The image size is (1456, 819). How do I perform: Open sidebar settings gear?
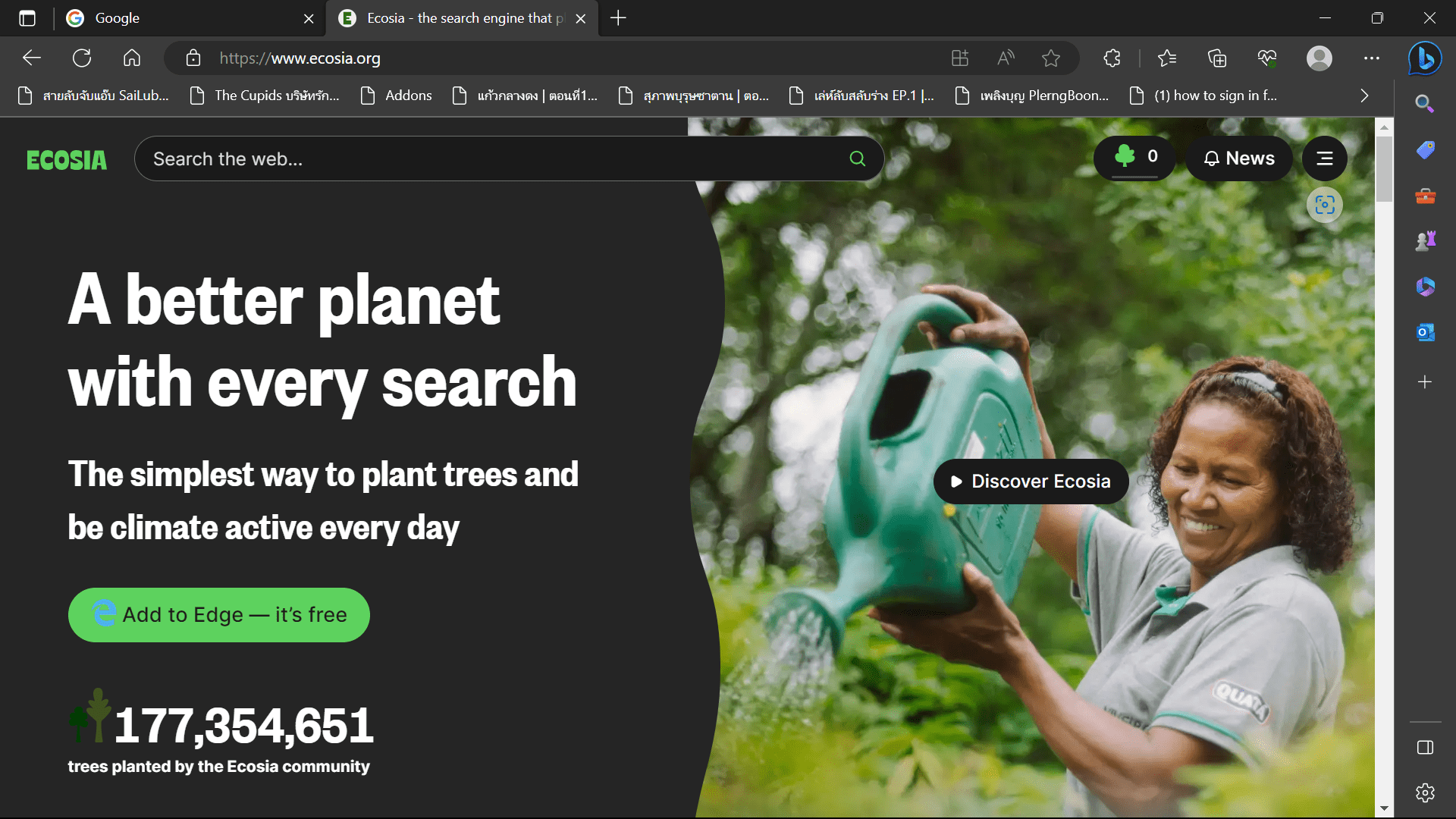1425,793
